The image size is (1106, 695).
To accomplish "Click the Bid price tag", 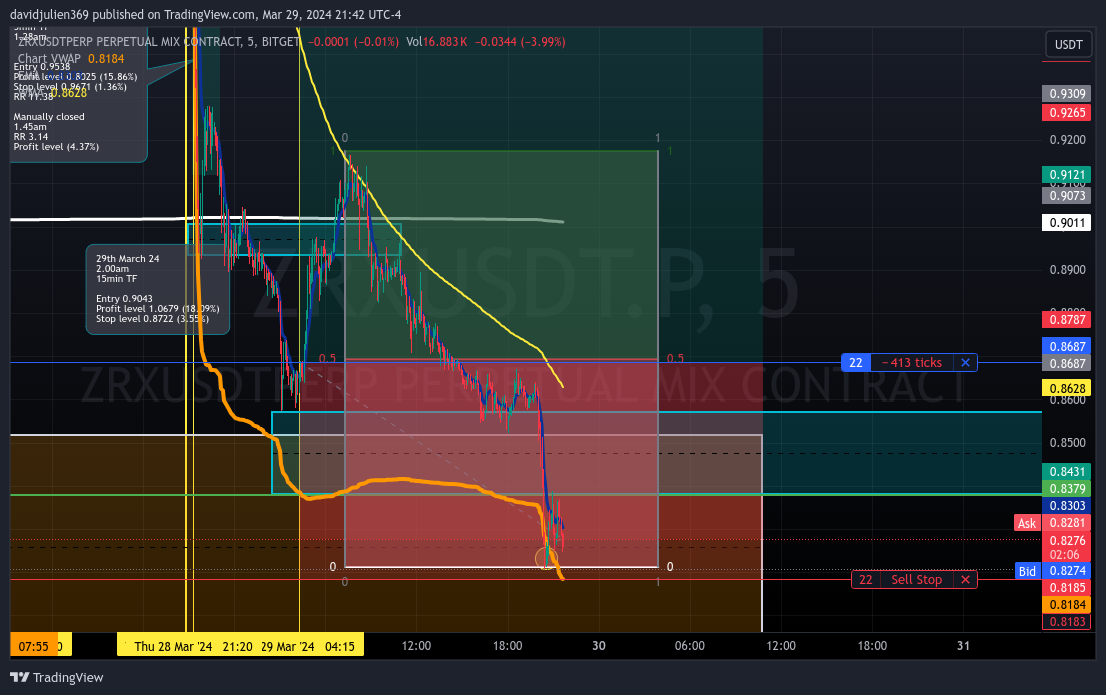I will tap(1027, 571).
